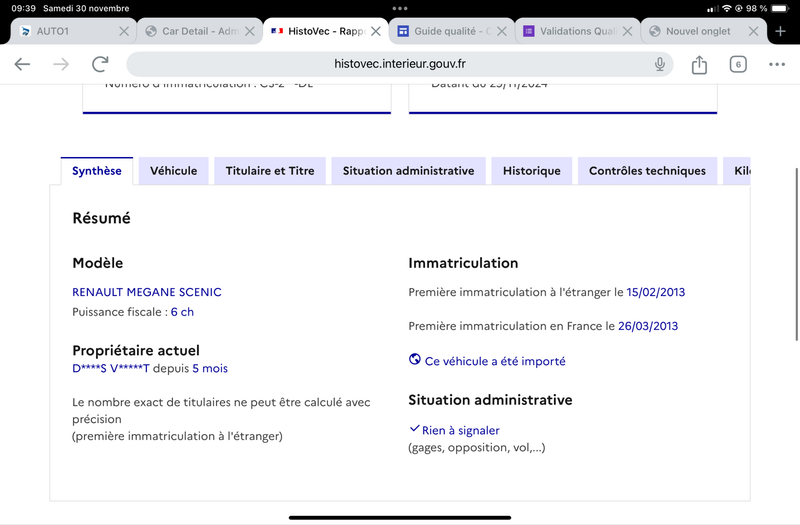This screenshot has width=800, height=525.
Task: Click the globe icon beside imported notice
Action: 415,359
